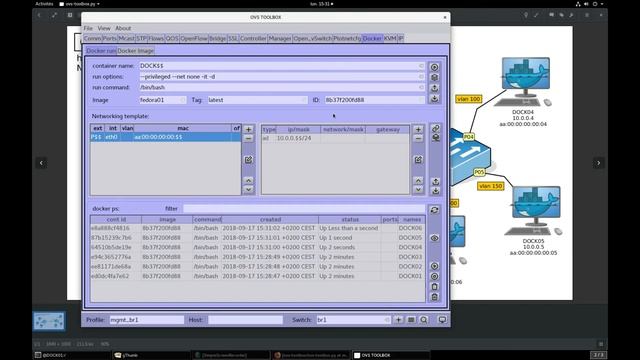Open the View menu
The width and height of the screenshot is (640, 360).
[104, 28]
